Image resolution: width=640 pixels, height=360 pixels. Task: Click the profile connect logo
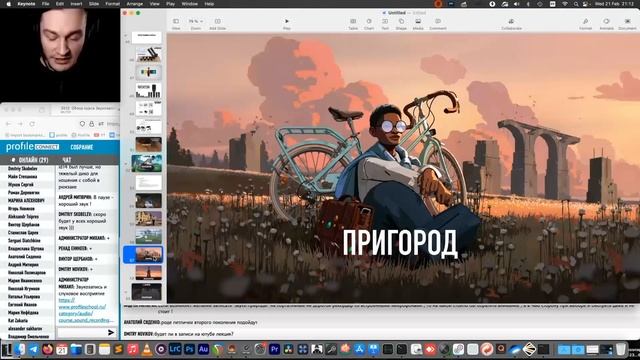coord(32,147)
